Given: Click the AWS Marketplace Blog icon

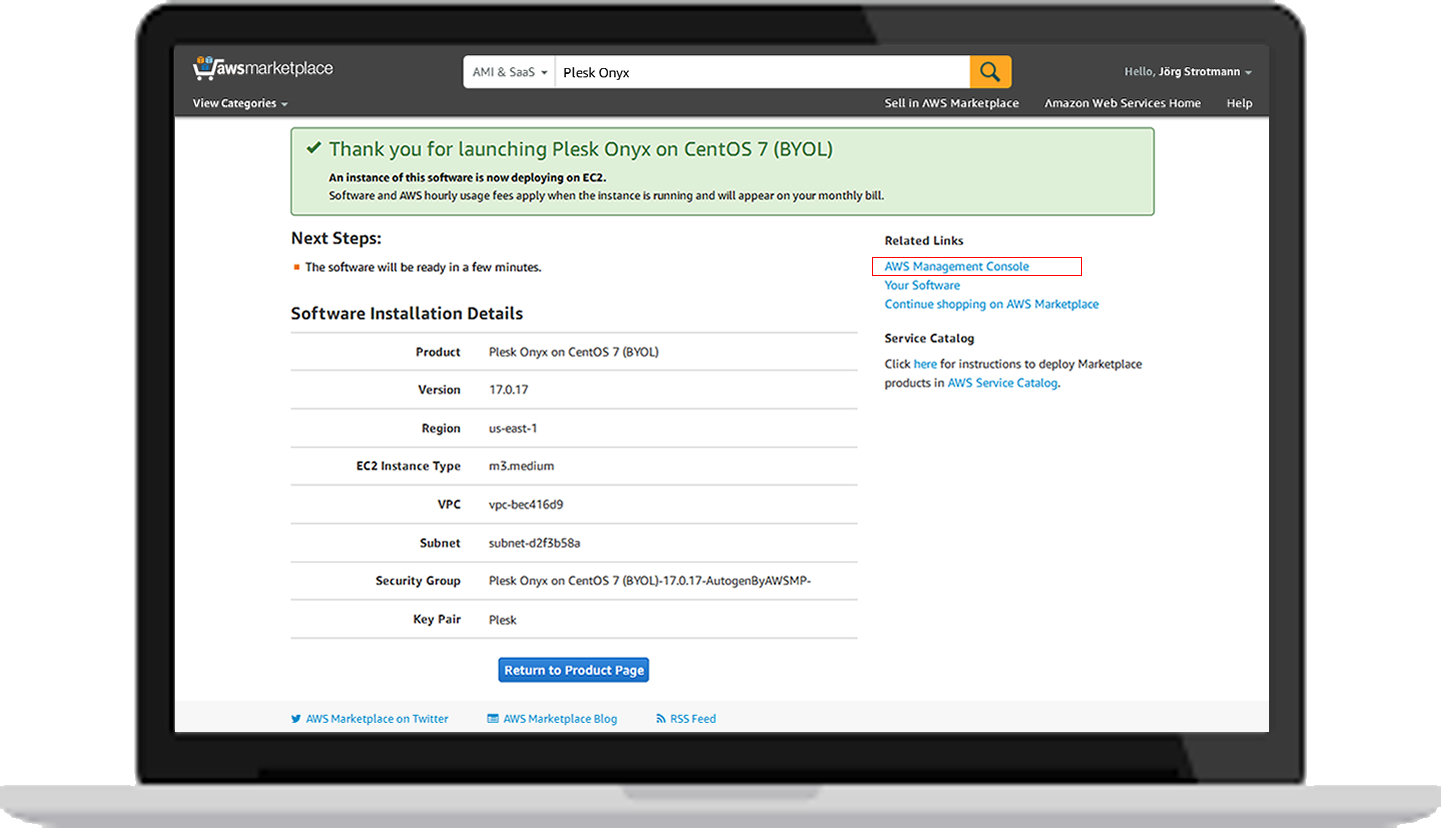Looking at the screenshot, I should 493,719.
